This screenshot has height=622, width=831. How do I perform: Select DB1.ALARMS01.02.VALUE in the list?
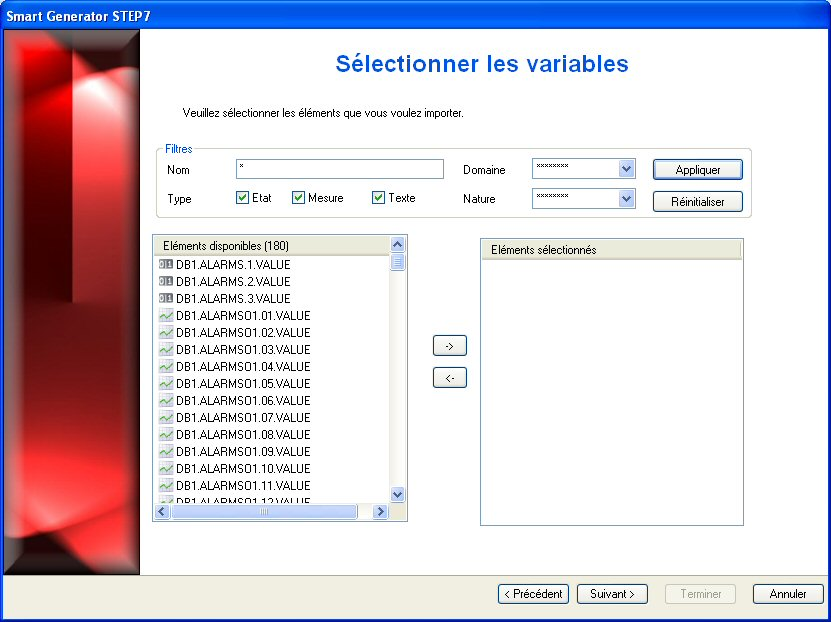pos(243,333)
